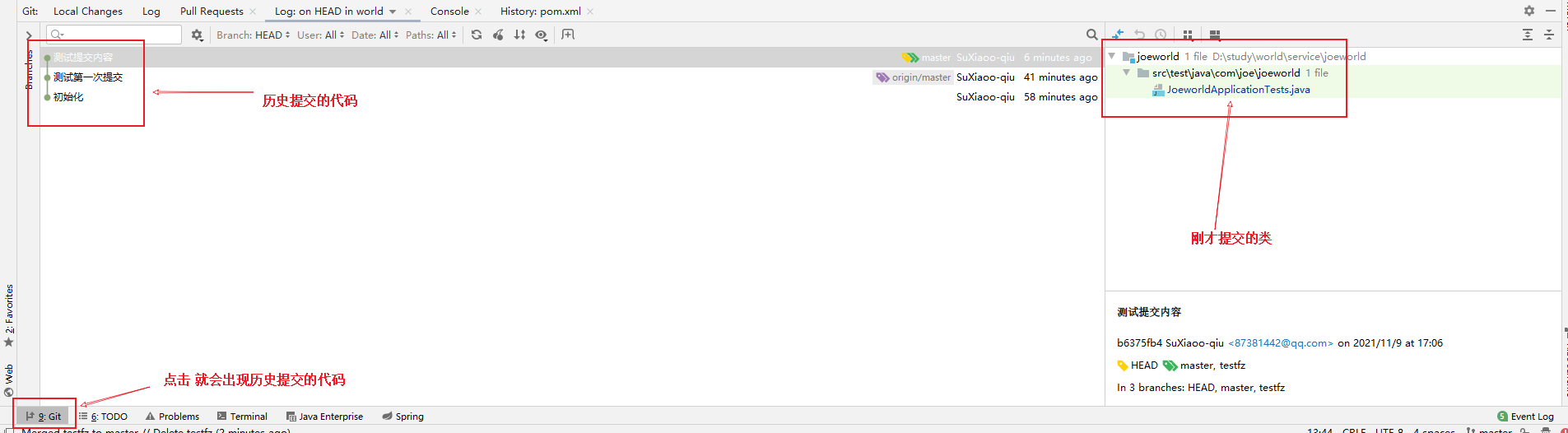This screenshot has width=1568, height=433.
Task: Open the Paths: All filter dropdown
Action: pyautogui.click(x=430, y=35)
